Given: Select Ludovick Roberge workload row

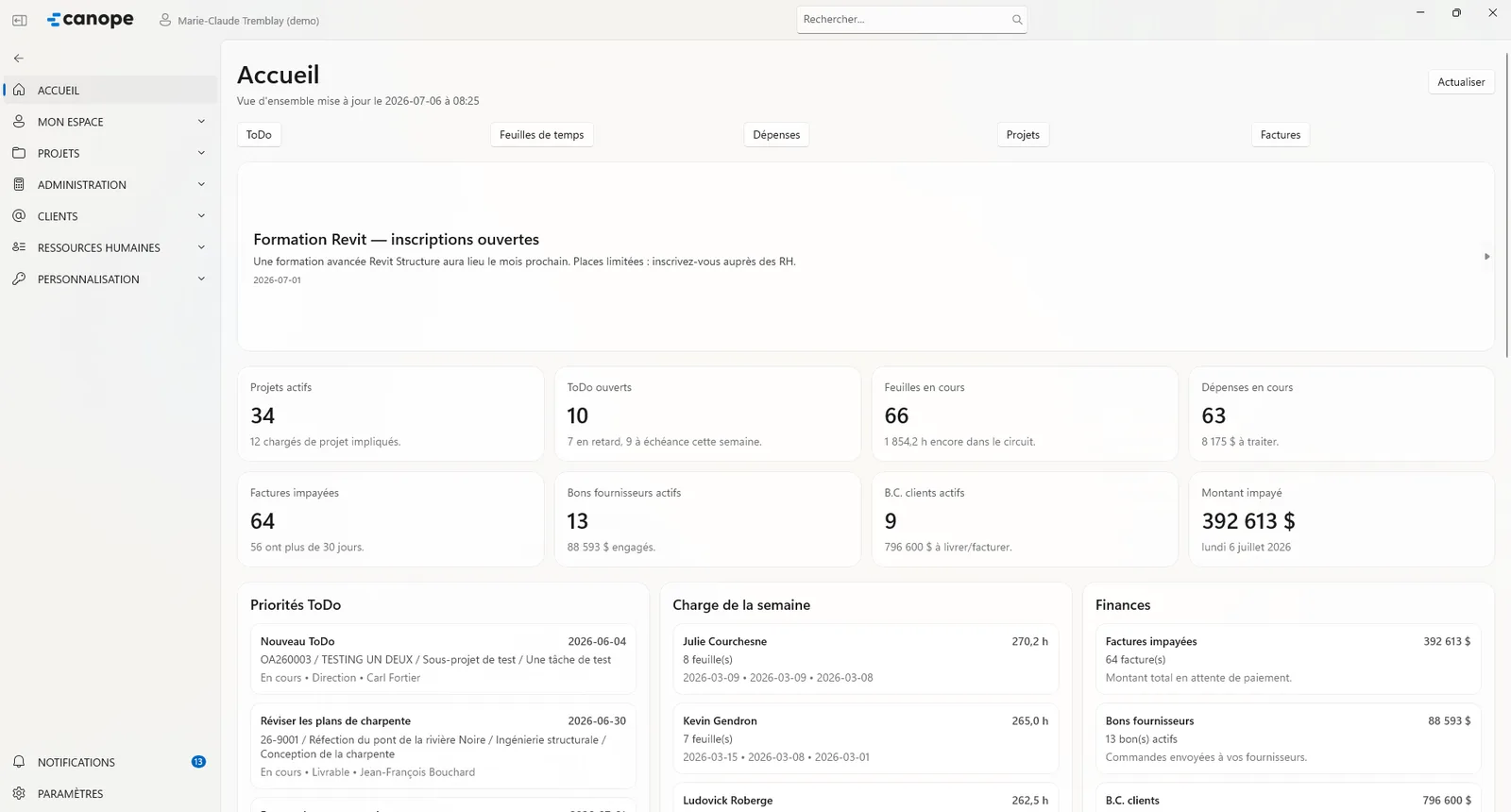Looking at the screenshot, I should (865, 798).
